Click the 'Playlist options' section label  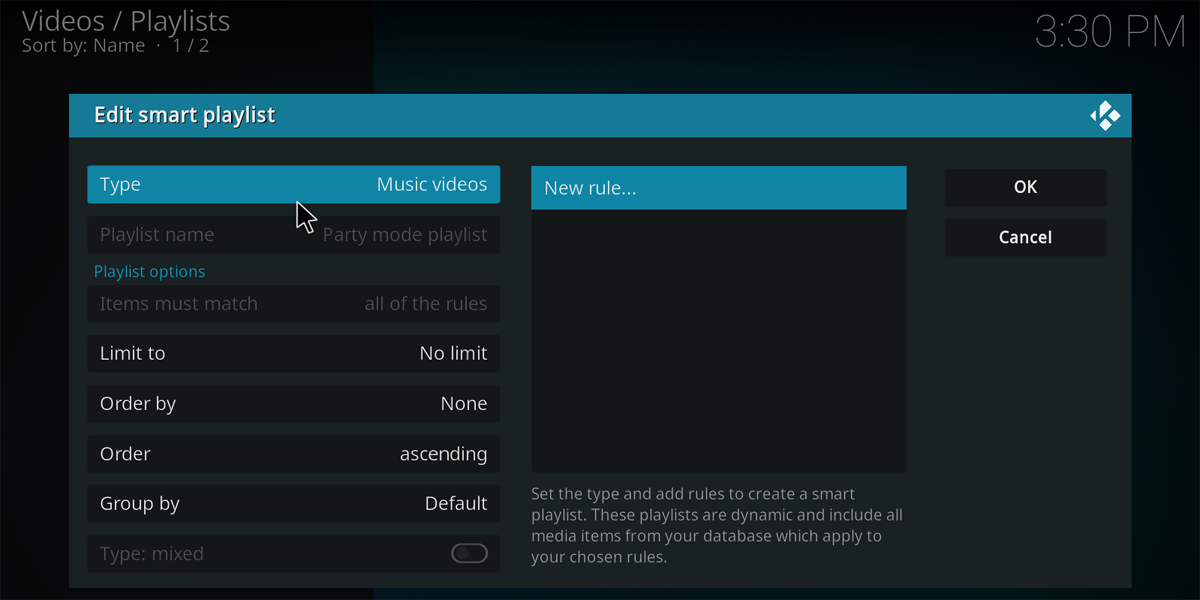click(149, 271)
